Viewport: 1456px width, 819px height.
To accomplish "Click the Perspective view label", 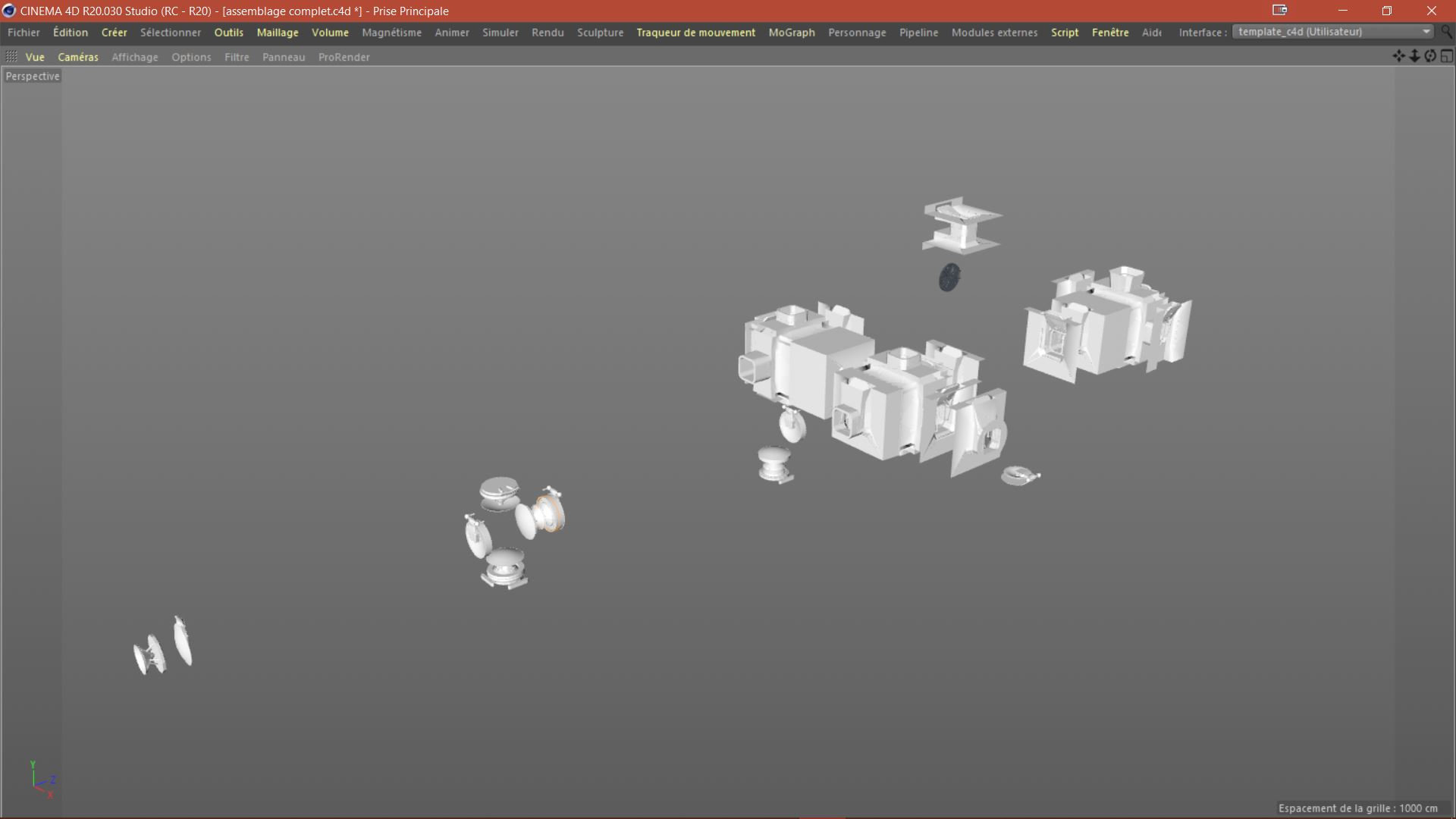I will (33, 76).
